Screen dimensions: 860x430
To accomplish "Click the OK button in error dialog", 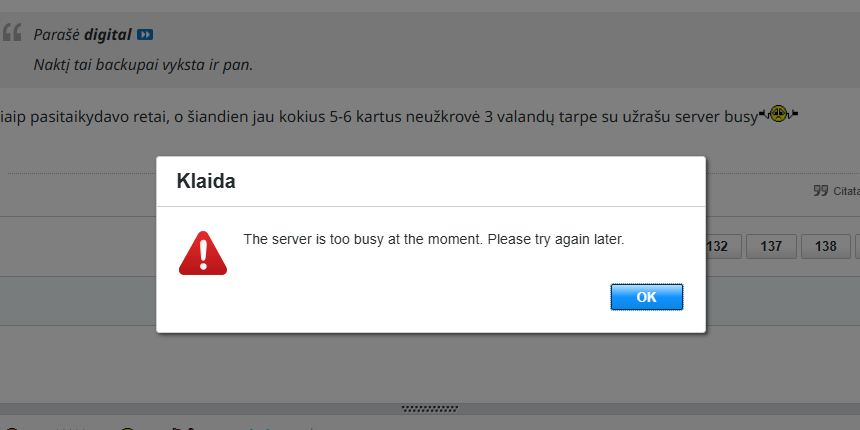I will 647,297.
